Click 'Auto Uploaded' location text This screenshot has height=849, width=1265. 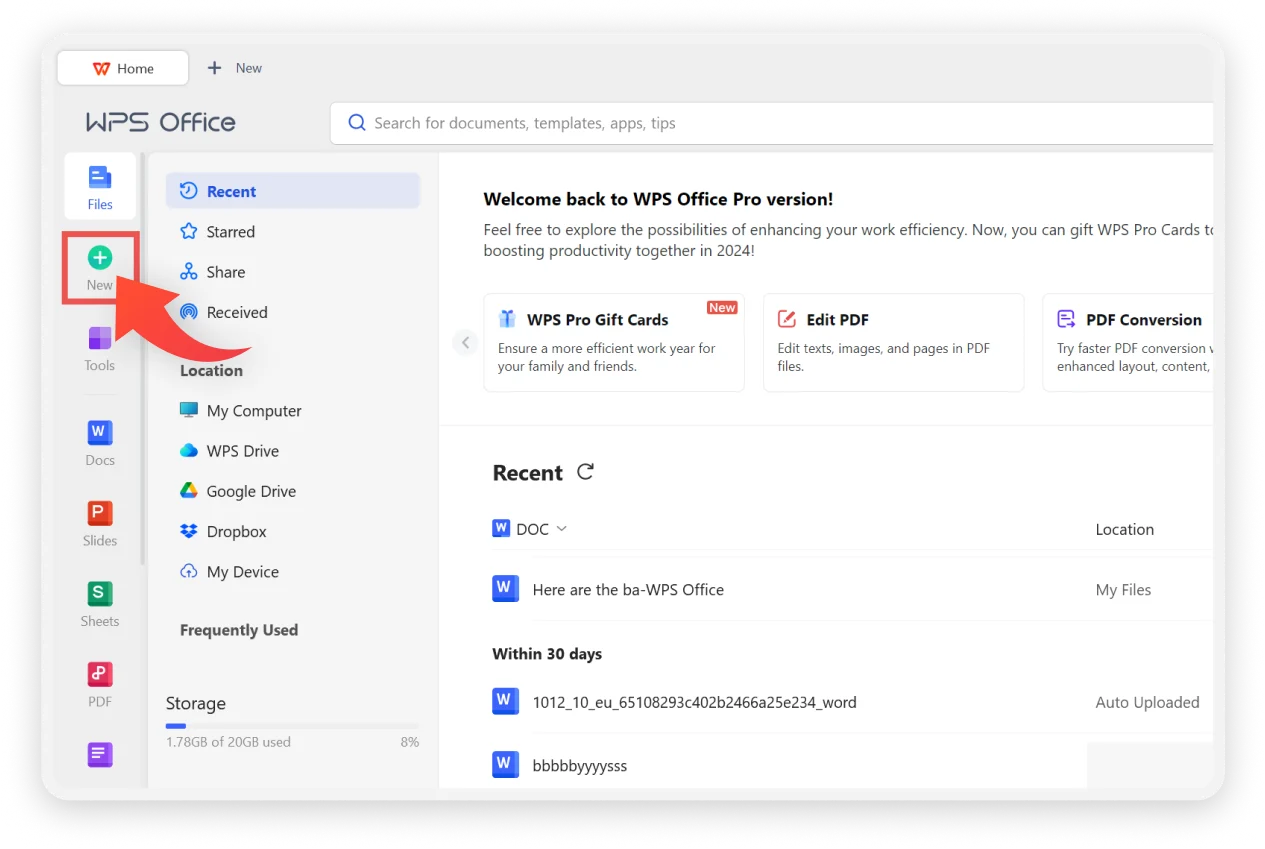tap(1147, 702)
